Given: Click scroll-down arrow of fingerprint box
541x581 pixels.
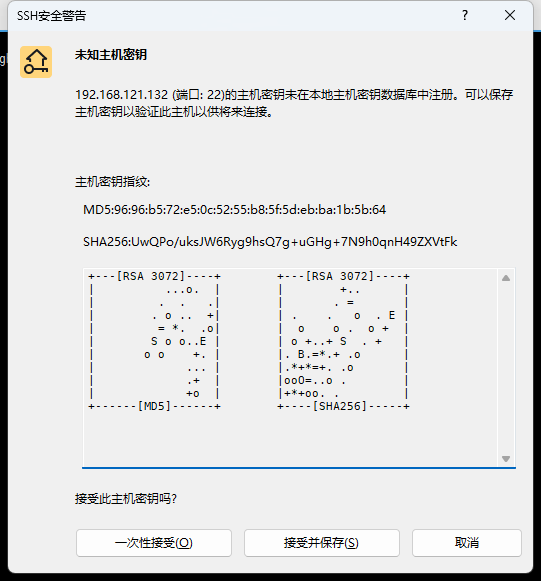Looking at the screenshot, I should click(506, 459).
